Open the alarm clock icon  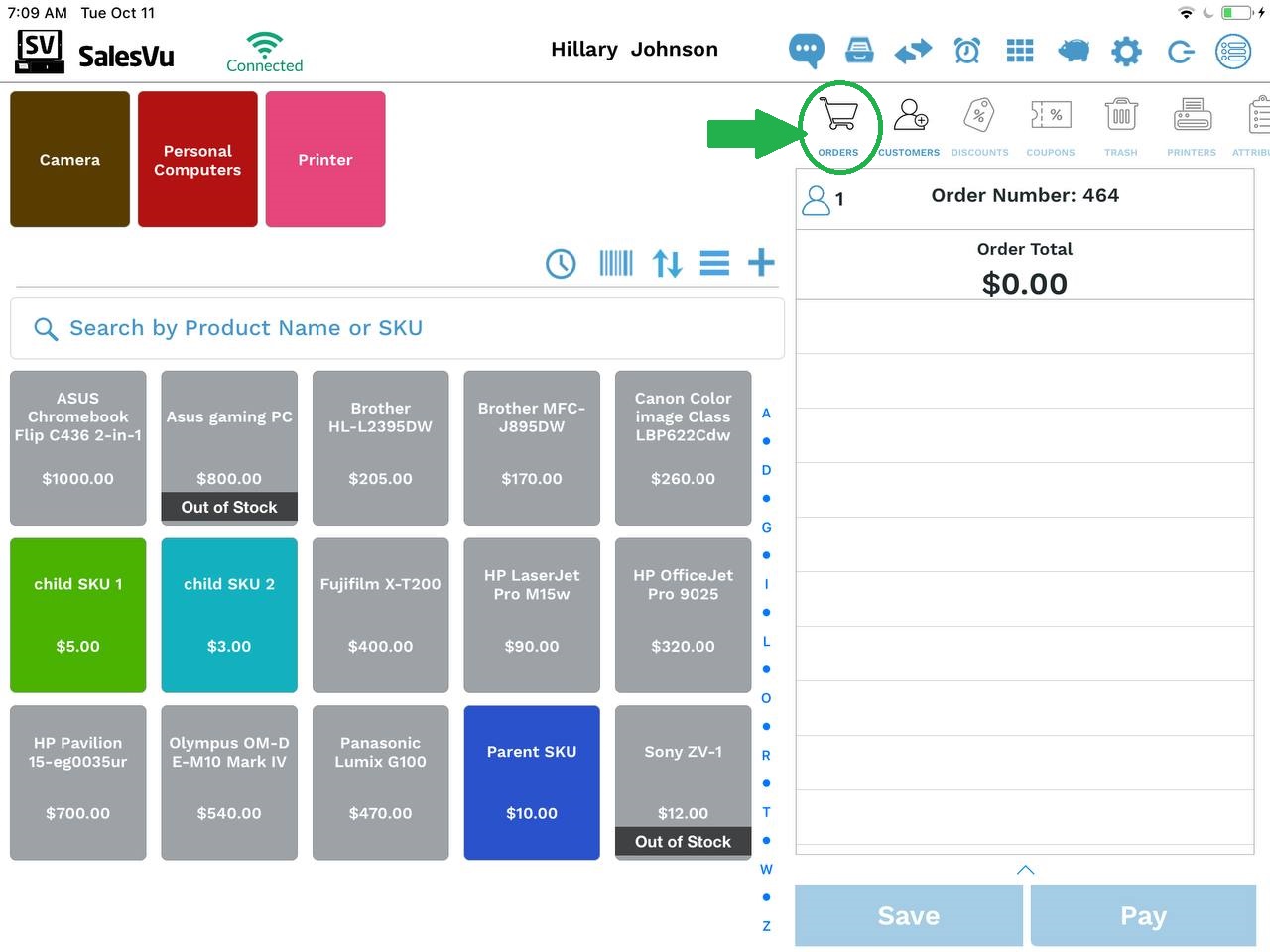967,50
